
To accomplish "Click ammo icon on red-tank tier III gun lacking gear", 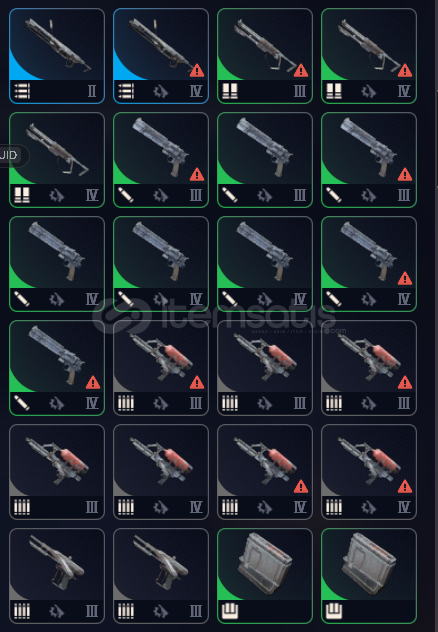I will (22, 507).
